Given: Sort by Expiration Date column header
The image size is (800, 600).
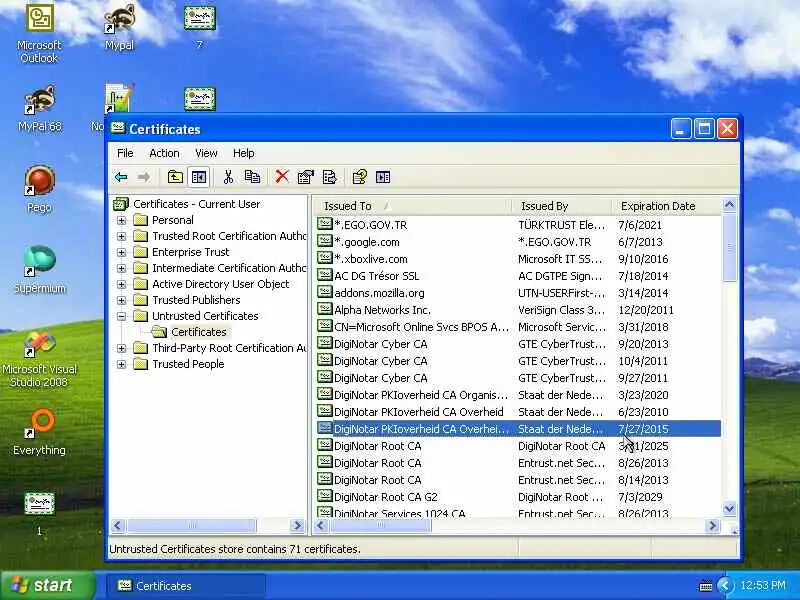Looking at the screenshot, I should pos(666,206).
